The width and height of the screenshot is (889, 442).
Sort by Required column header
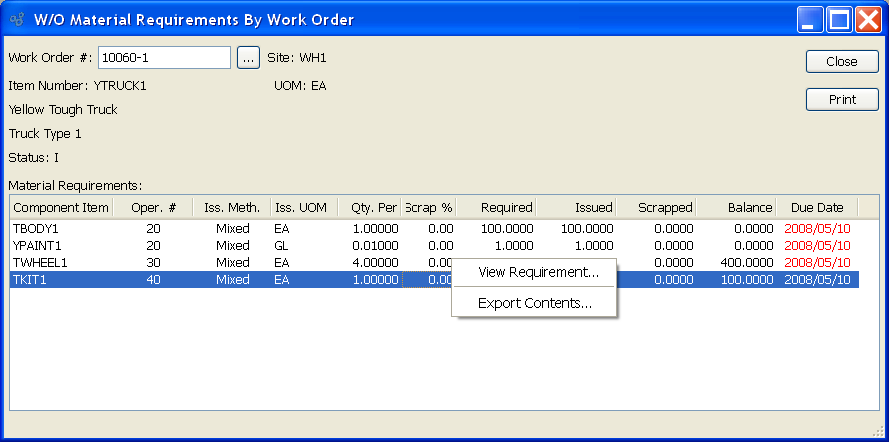496,208
